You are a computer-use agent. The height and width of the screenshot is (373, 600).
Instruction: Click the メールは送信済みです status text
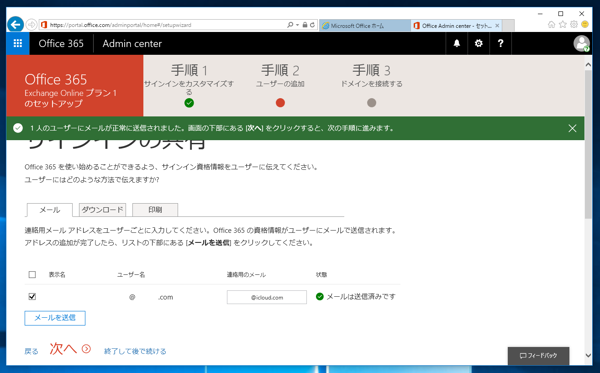pyautogui.click(x=361, y=296)
